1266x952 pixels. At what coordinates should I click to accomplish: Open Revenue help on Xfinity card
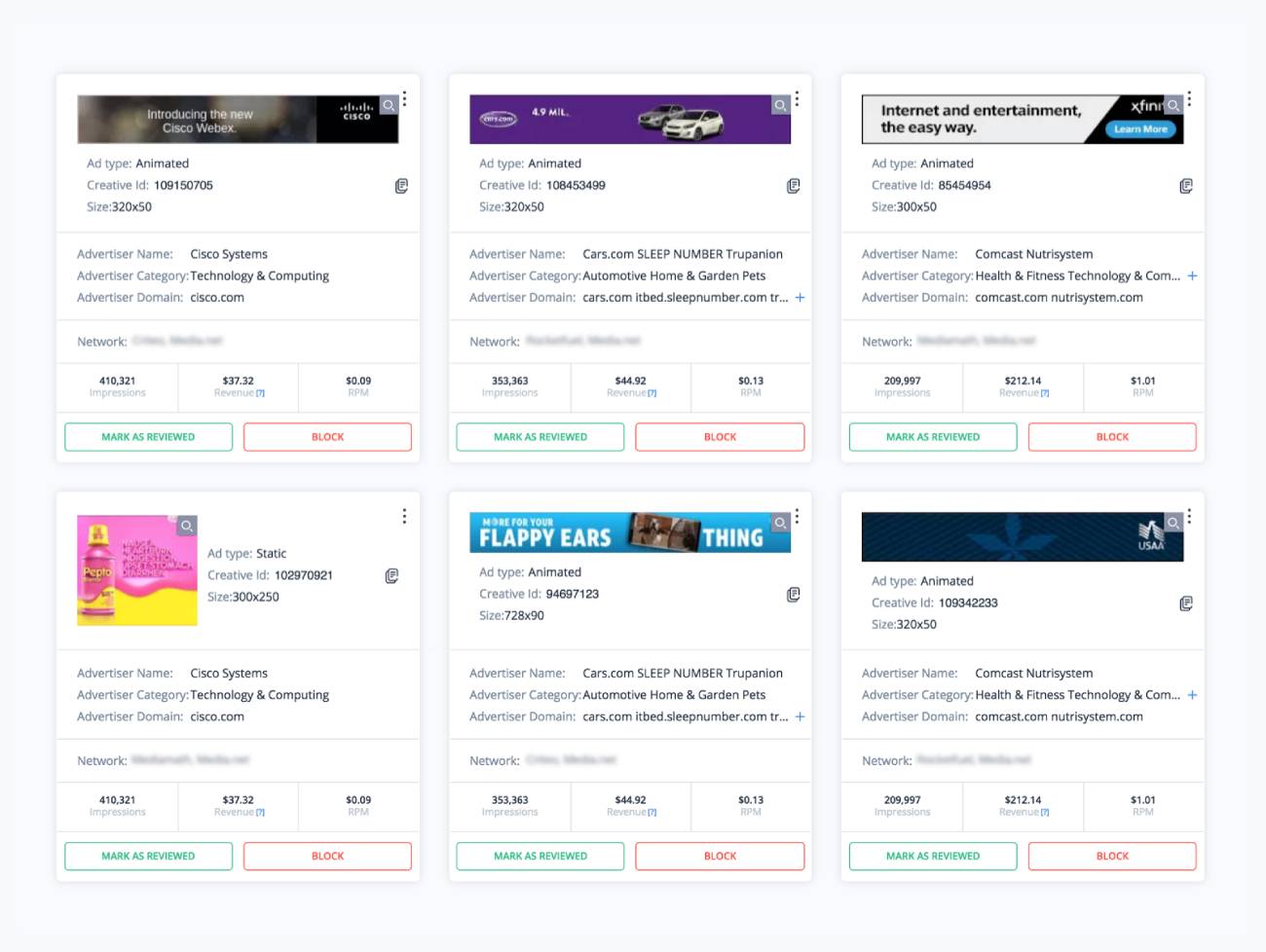pyautogui.click(x=1045, y=393)
